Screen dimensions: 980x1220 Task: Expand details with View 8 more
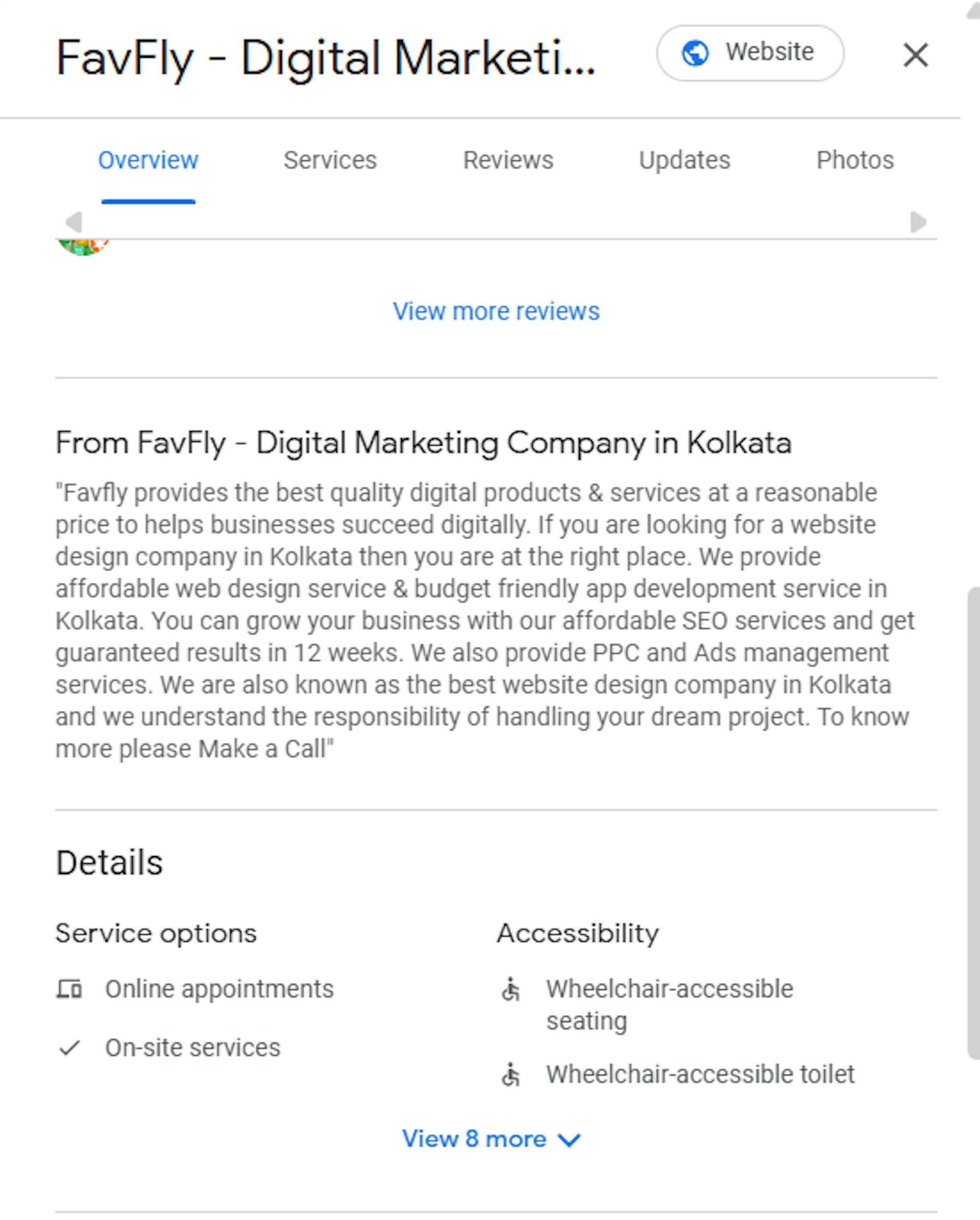point(474,1138)
